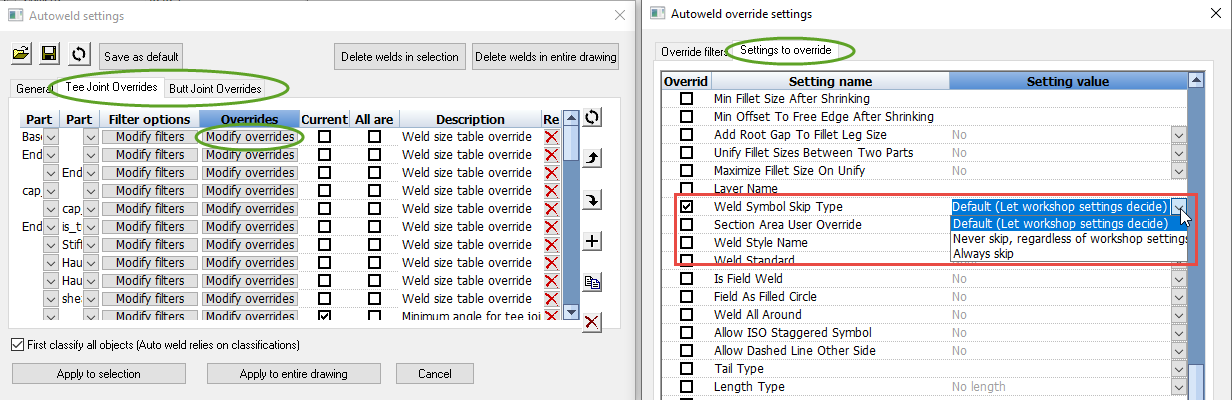Open the Override filters tab

pyautogui.click(x=693, y=51)
